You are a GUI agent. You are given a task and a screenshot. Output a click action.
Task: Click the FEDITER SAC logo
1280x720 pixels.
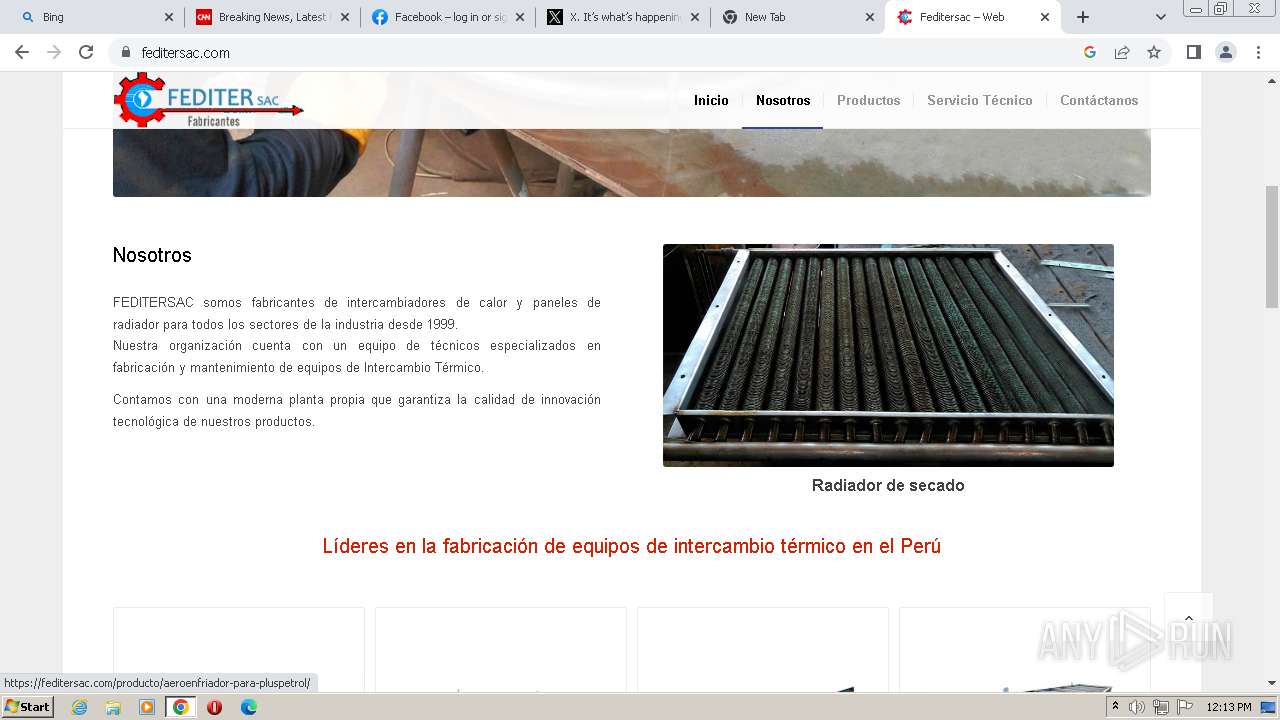(208, 100)
